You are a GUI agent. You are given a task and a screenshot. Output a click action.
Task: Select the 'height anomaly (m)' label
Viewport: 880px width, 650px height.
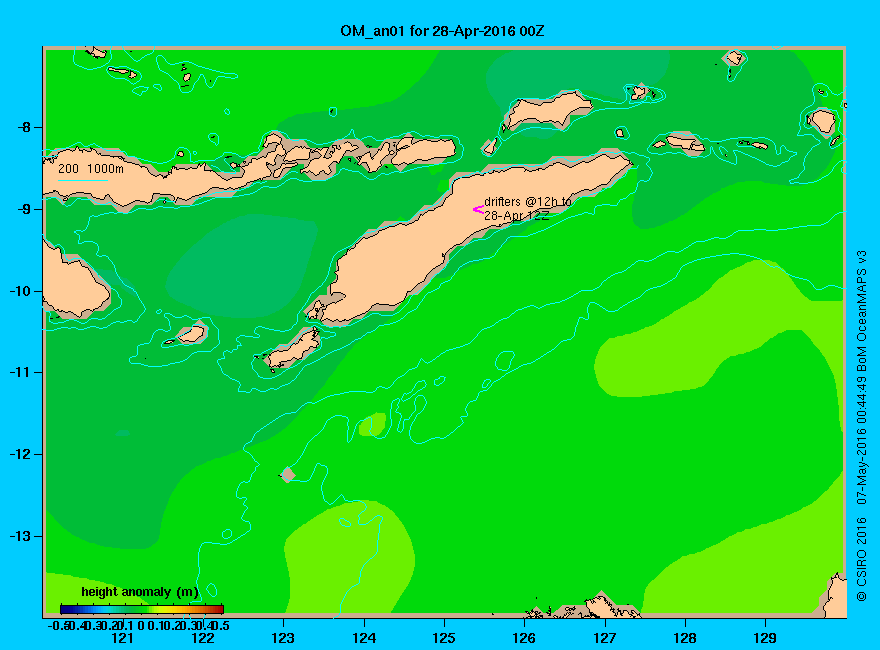coord(140,592)
